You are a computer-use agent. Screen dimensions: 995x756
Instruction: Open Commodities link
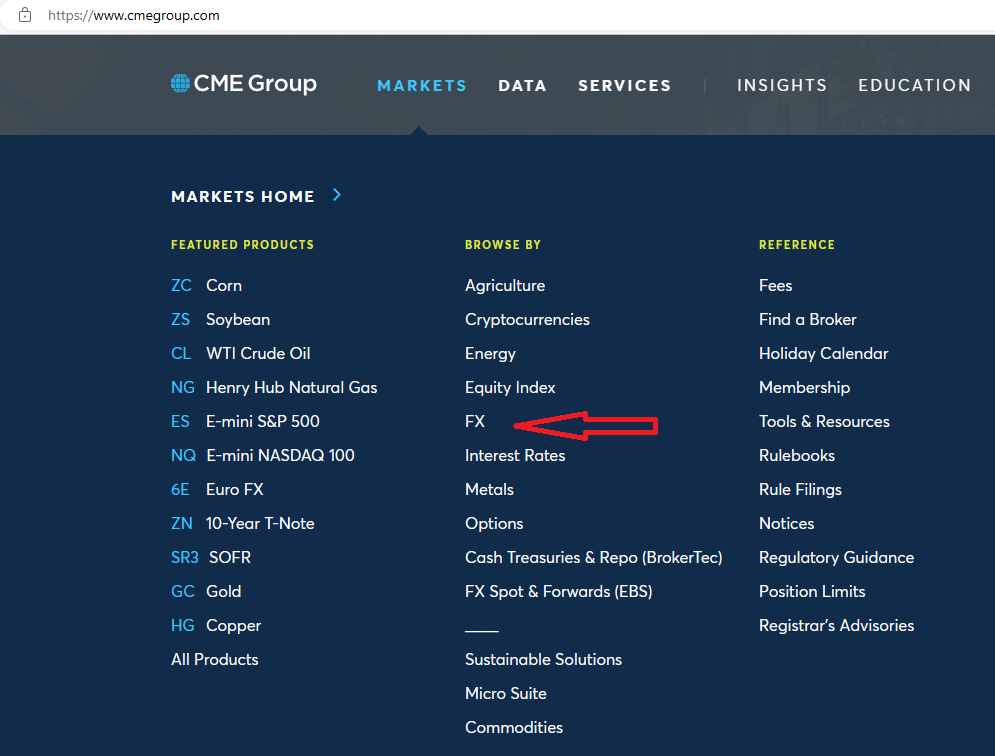pyautogui.click(x=514, y=727)
